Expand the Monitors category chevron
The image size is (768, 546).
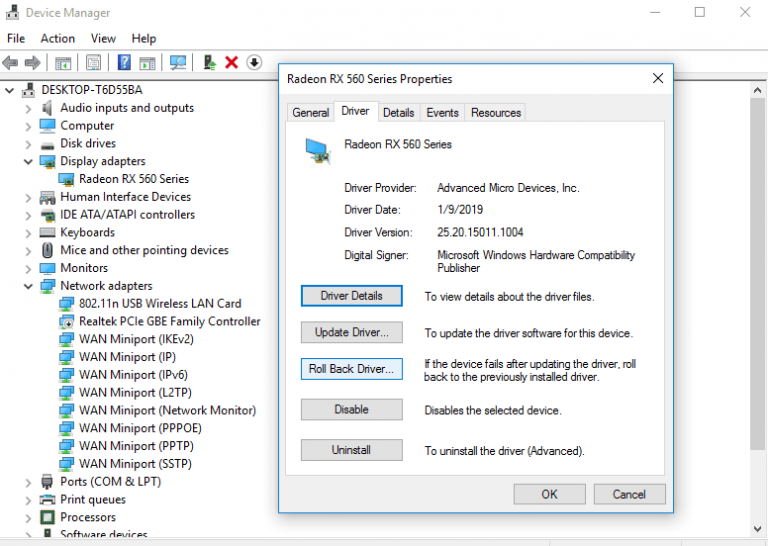tap(28, 268)
